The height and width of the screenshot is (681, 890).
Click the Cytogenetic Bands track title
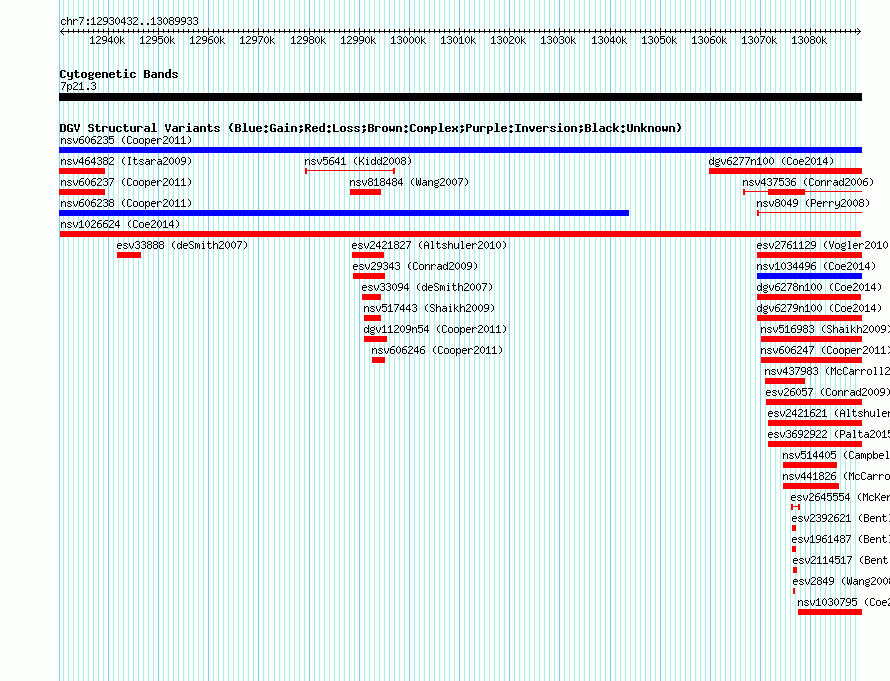119,74
